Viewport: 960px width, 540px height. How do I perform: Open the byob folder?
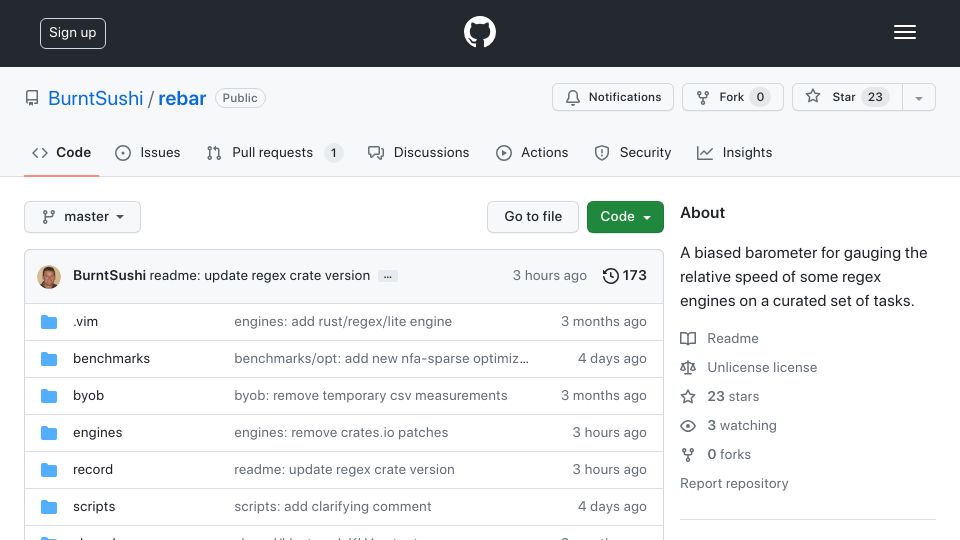pos(88,396)
